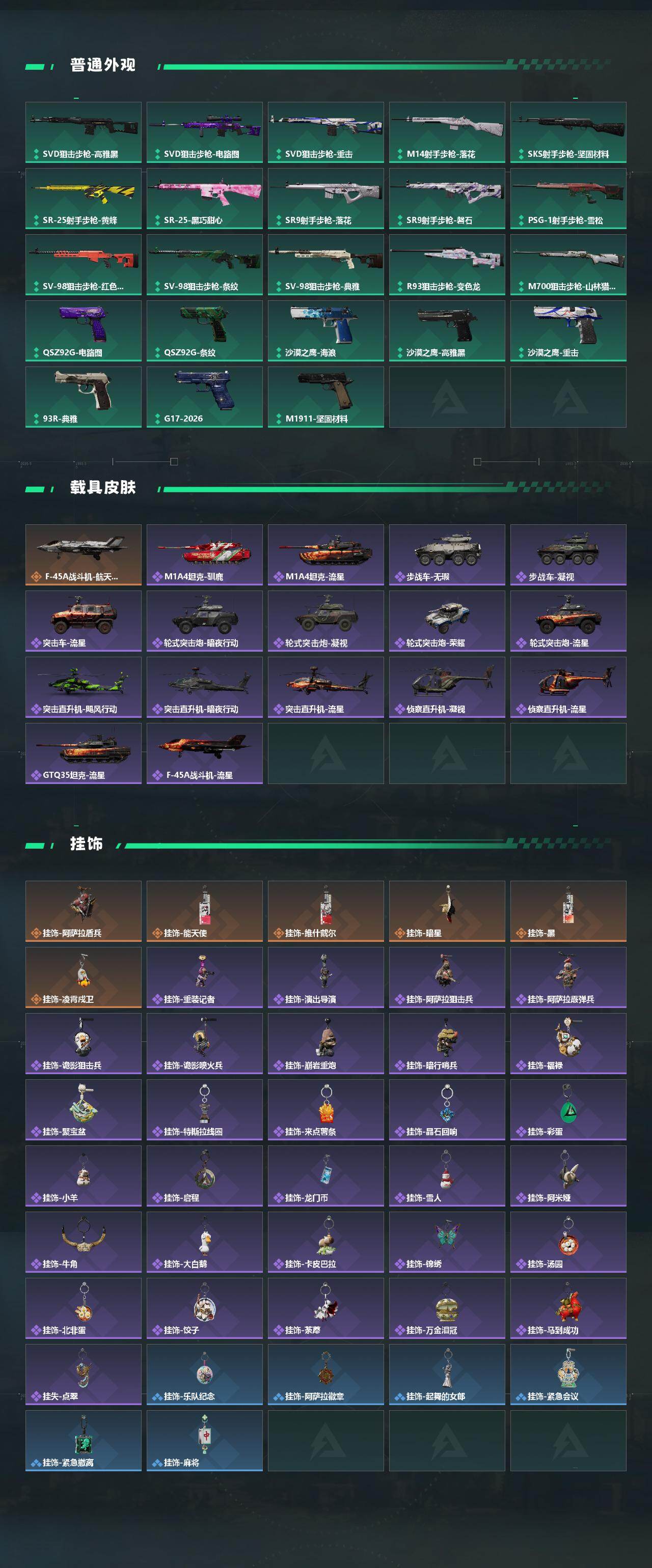The width and height of the screenshot is (652, 1568).
Task: Click the 挂饰-阿萨拉盾兵 orange-rarity charm
Action: [x=84, y=911]
